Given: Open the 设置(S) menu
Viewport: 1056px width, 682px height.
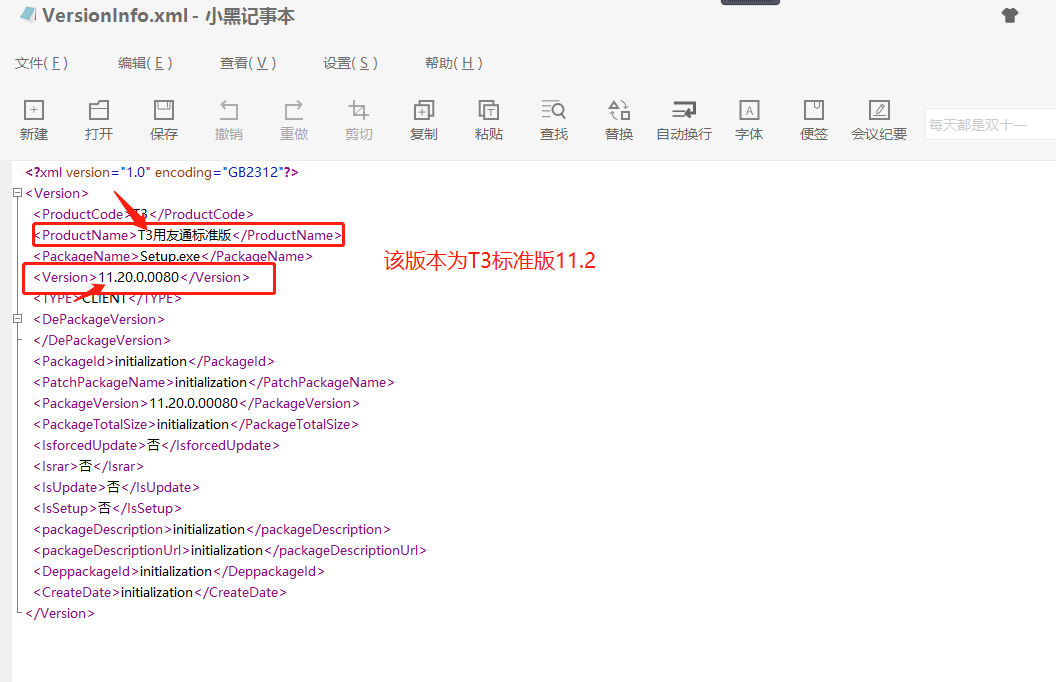Looking at the screenshot, I should coord(351,63).
